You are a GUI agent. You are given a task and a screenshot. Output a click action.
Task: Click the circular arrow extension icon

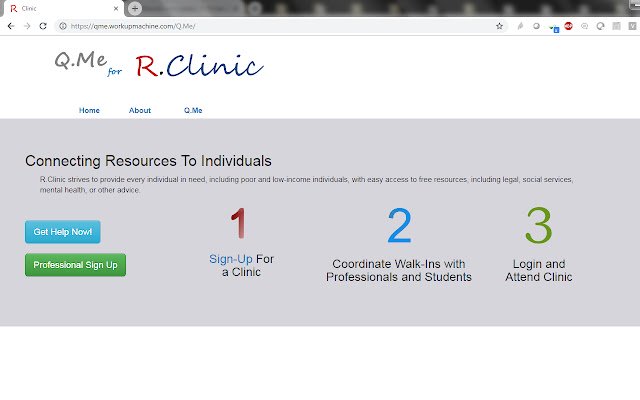tap(600, 26)
